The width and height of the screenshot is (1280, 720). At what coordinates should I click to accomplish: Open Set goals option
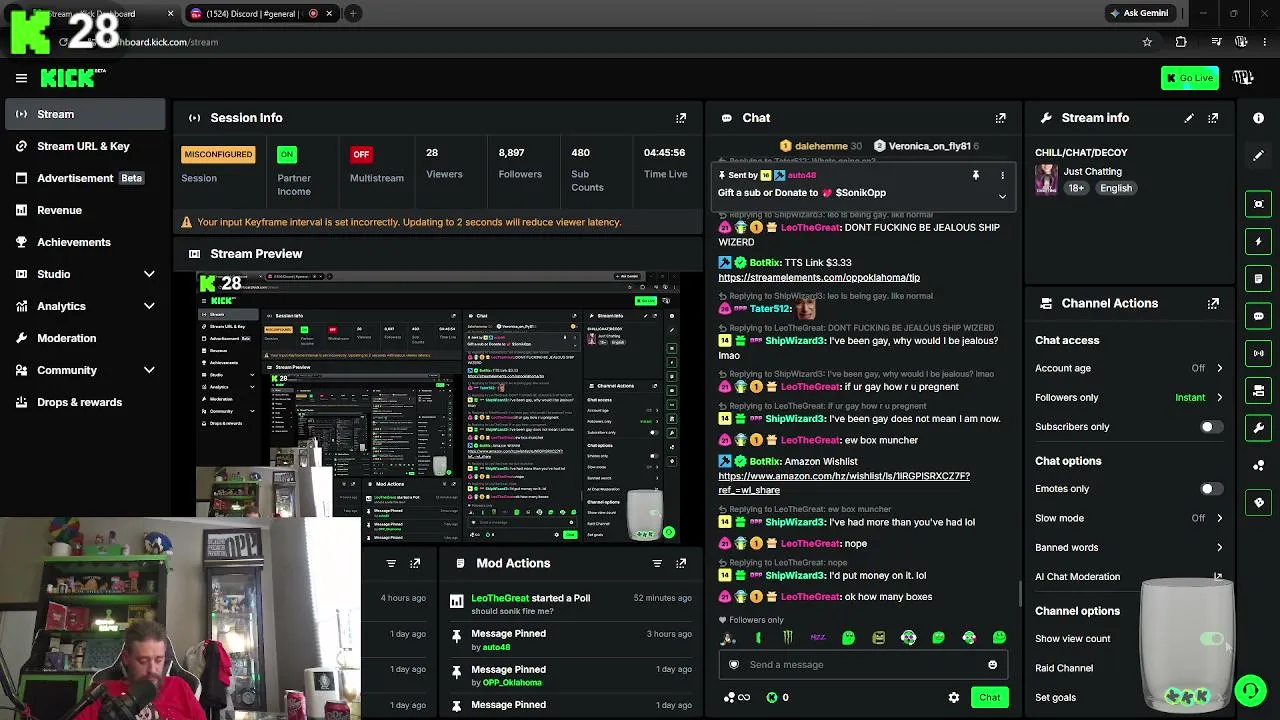point(1055,698)
